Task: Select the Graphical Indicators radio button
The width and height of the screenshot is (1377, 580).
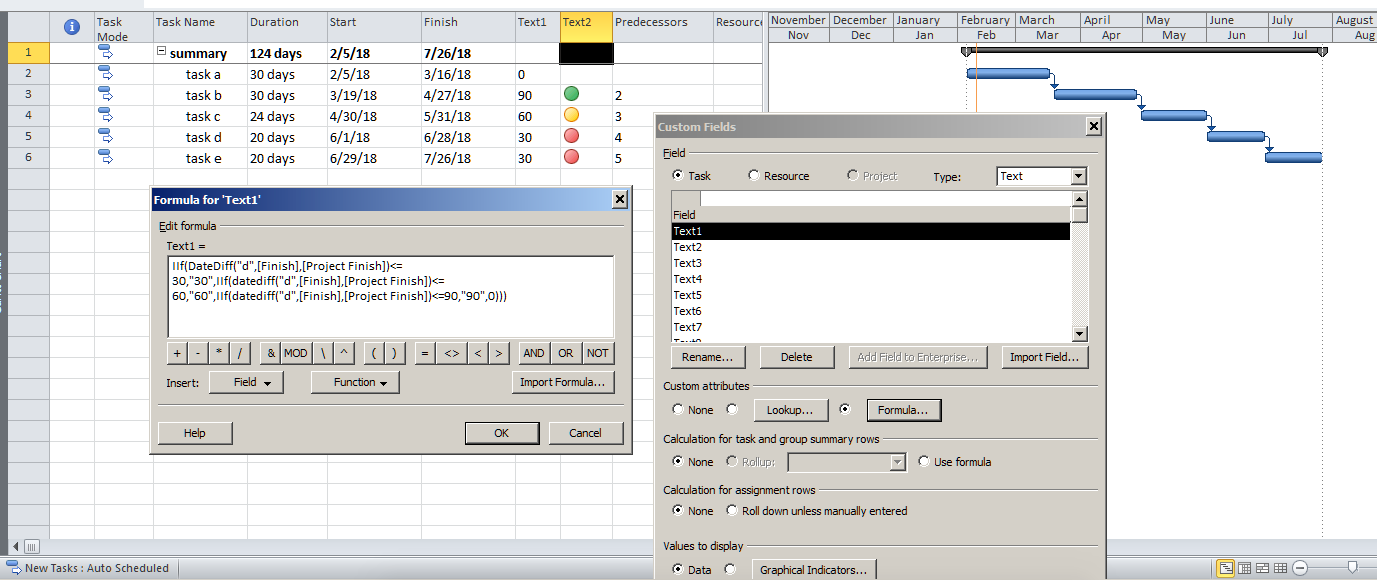Action: [731, 570]
